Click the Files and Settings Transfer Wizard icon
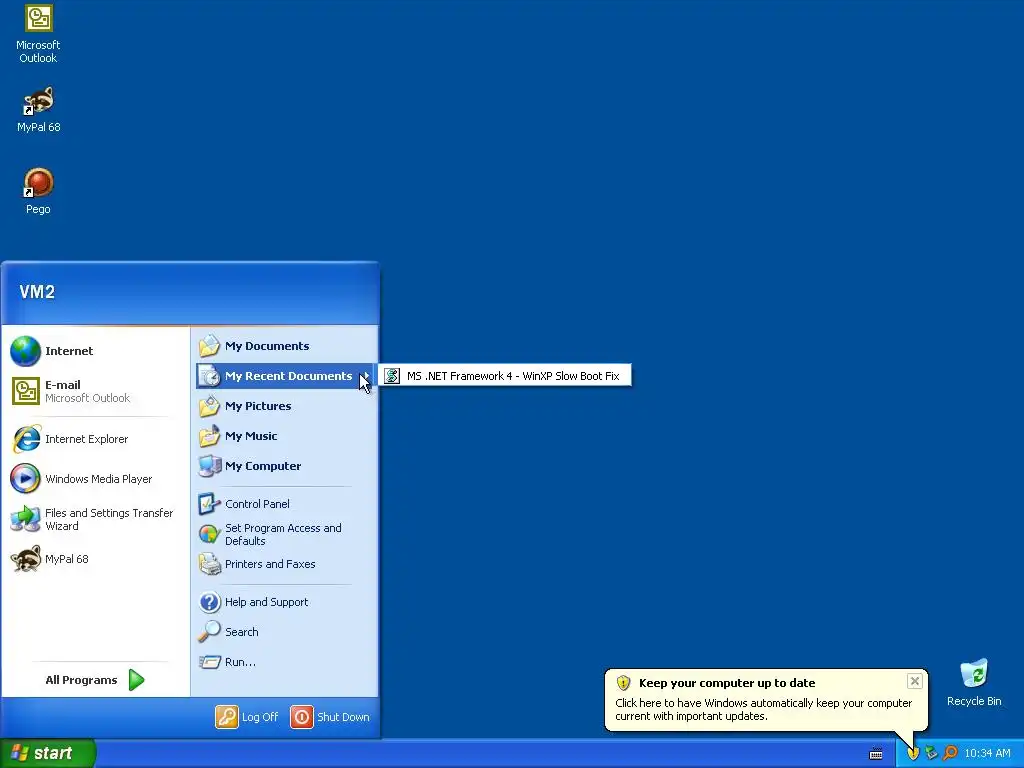The height and width of the screenshot is (768, 1024). [25, 519]
